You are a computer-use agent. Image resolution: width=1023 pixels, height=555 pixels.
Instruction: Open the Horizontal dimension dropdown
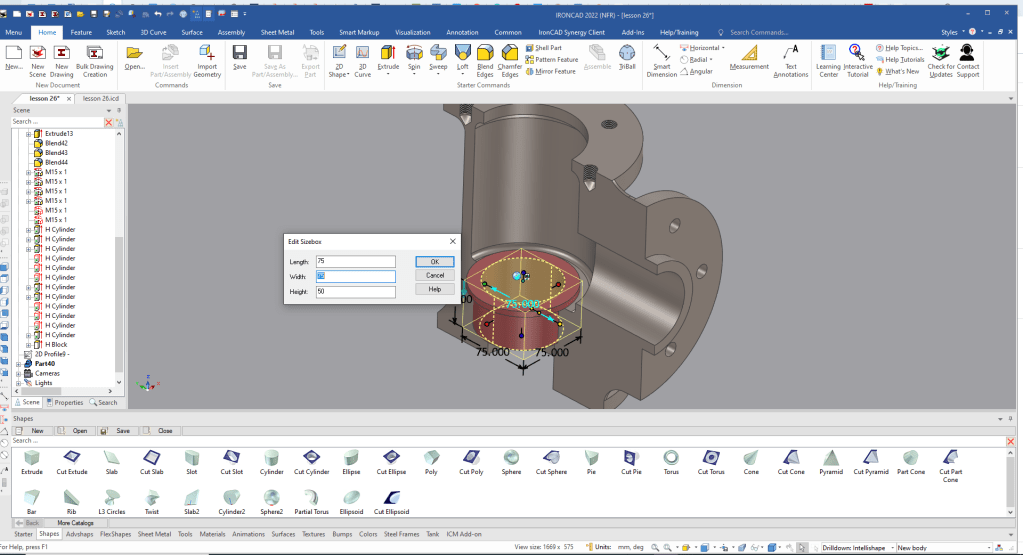[724, 47]
